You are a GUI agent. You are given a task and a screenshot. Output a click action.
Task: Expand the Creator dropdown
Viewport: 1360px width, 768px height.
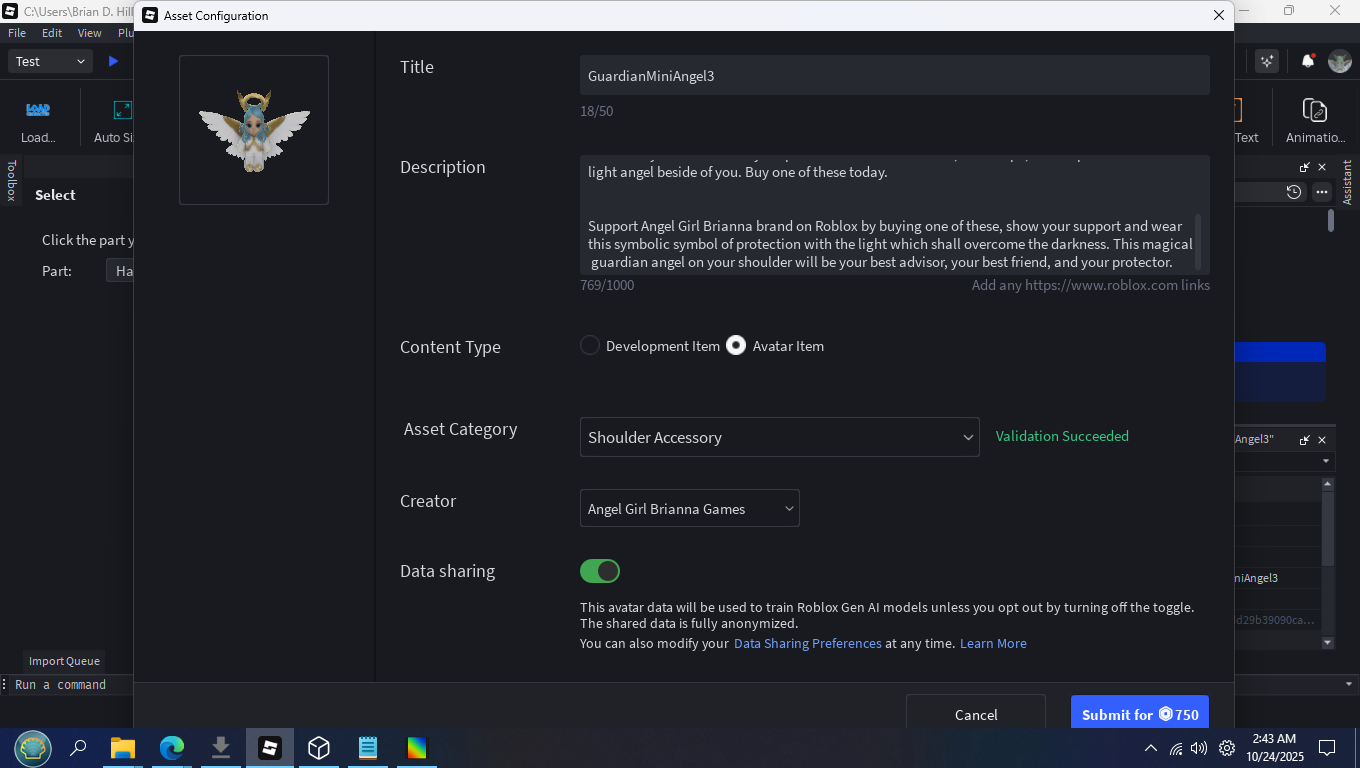(689, 509)
